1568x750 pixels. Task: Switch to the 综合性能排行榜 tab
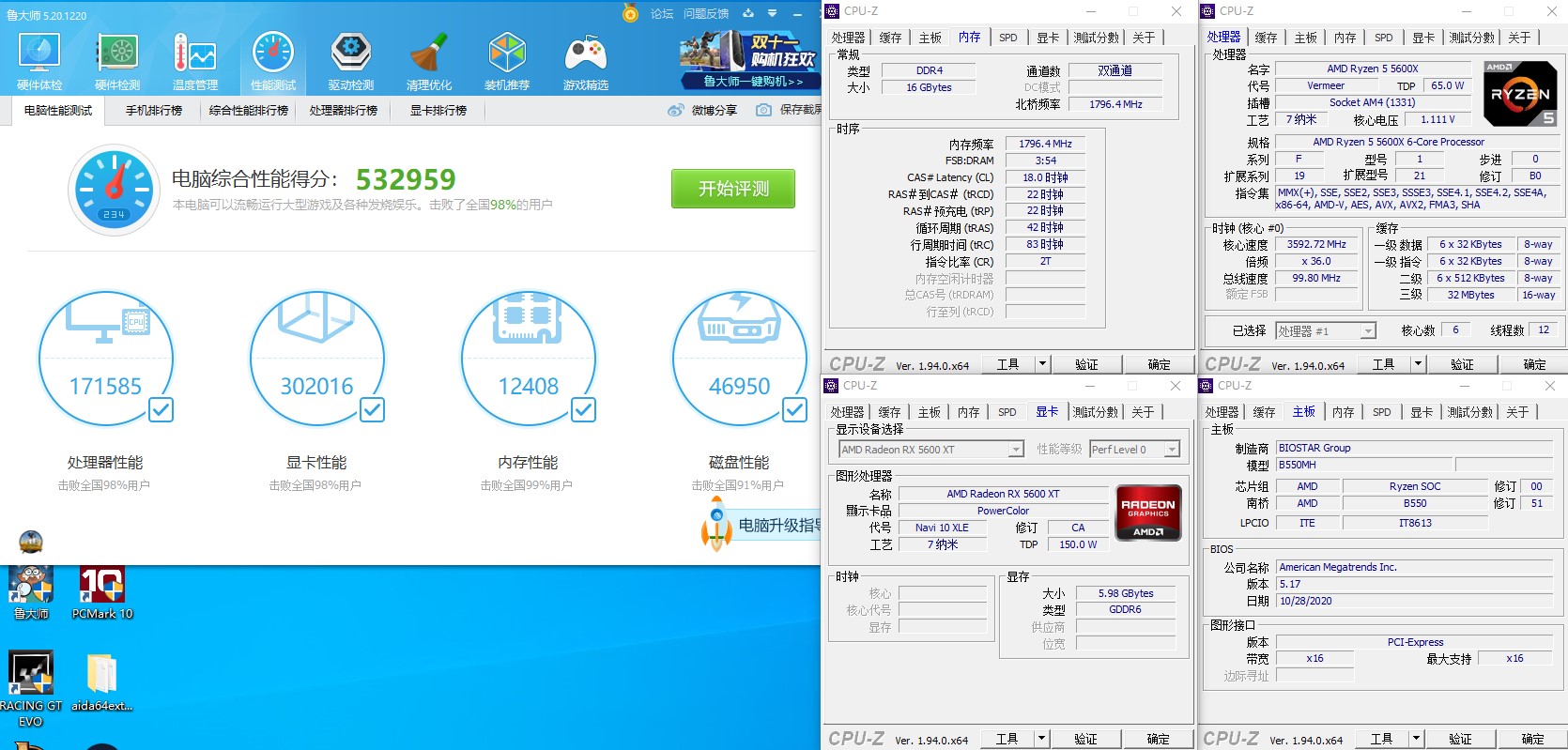[x=249, y=110]
